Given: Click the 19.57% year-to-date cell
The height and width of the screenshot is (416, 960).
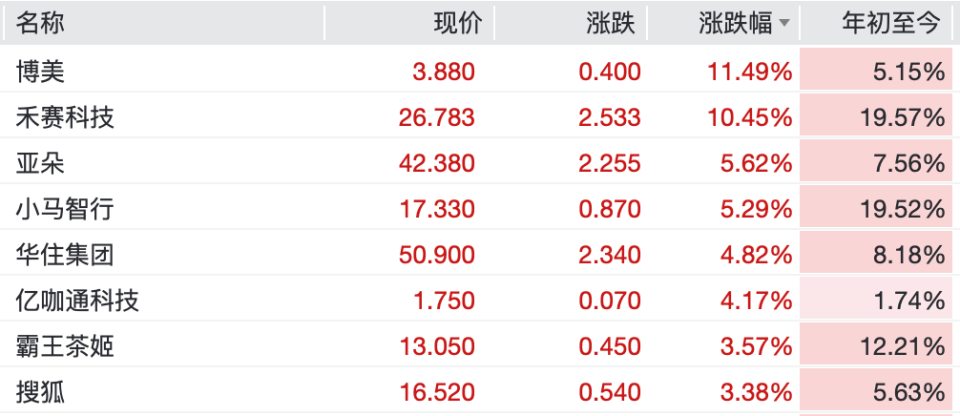Looking at the screenshot, I should [902, 117].
